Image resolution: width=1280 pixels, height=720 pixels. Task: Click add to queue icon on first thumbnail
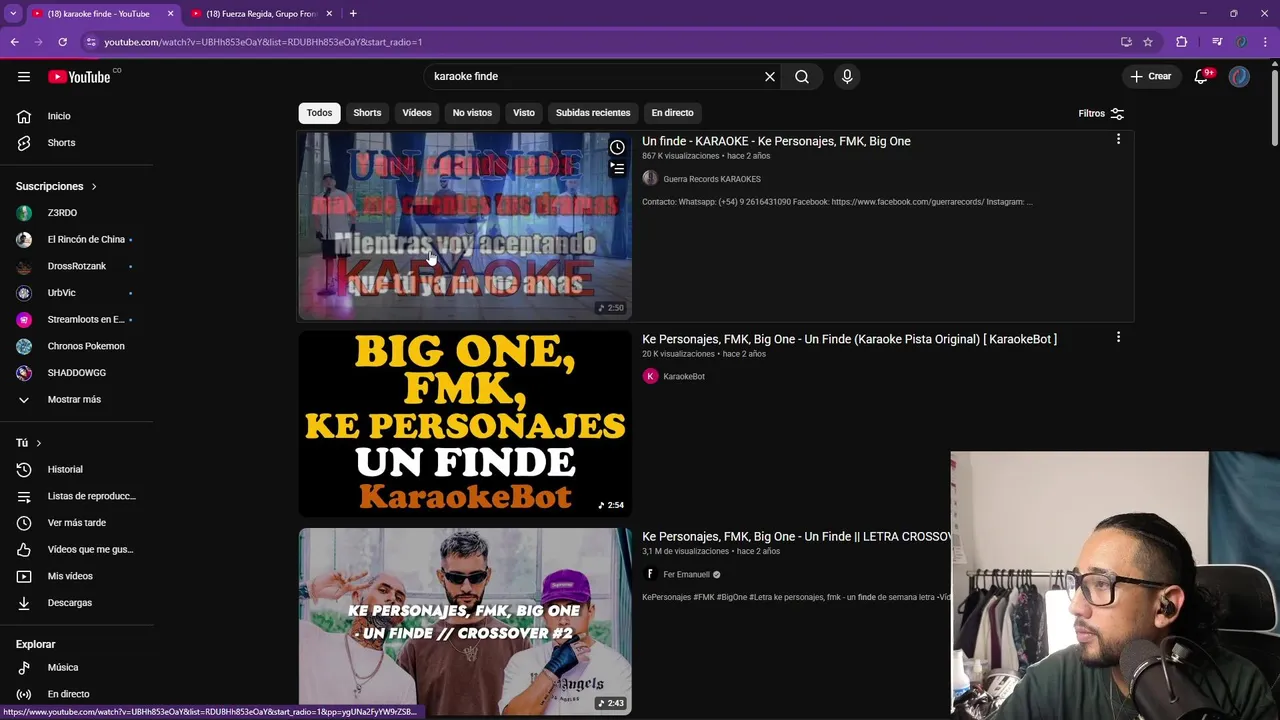[x=617, y=169]
